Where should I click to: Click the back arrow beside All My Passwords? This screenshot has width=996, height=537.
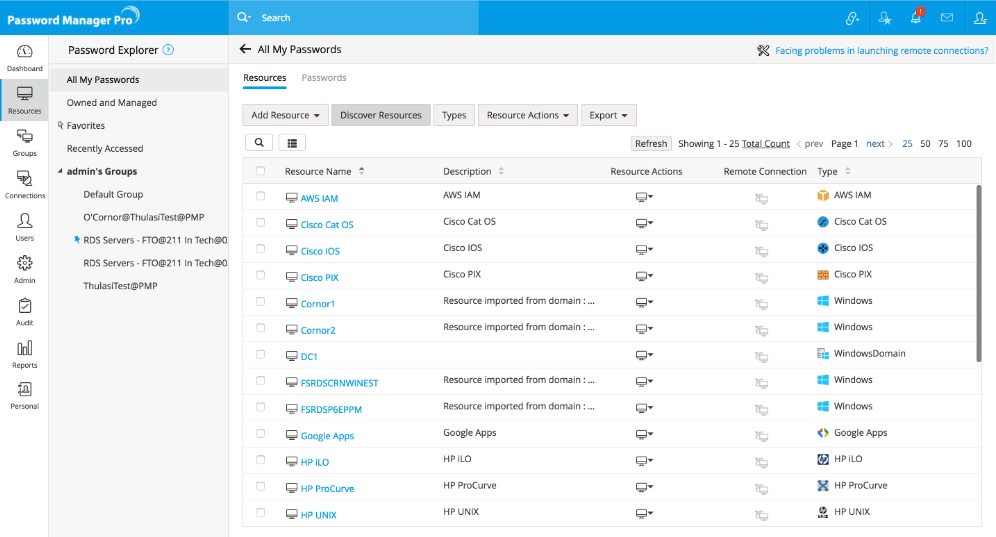click(245, 49)
